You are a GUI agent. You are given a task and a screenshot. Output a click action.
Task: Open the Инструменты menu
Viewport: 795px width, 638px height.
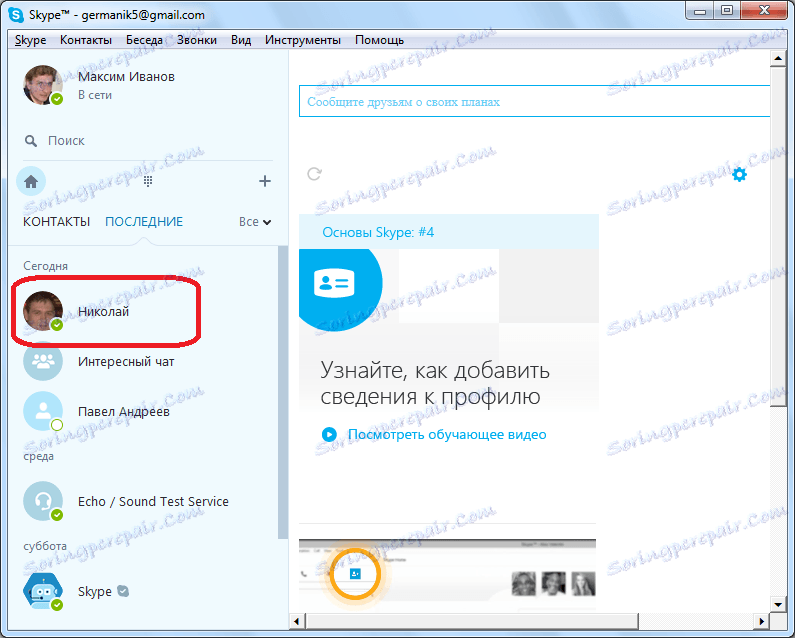(x=303, y=40)
